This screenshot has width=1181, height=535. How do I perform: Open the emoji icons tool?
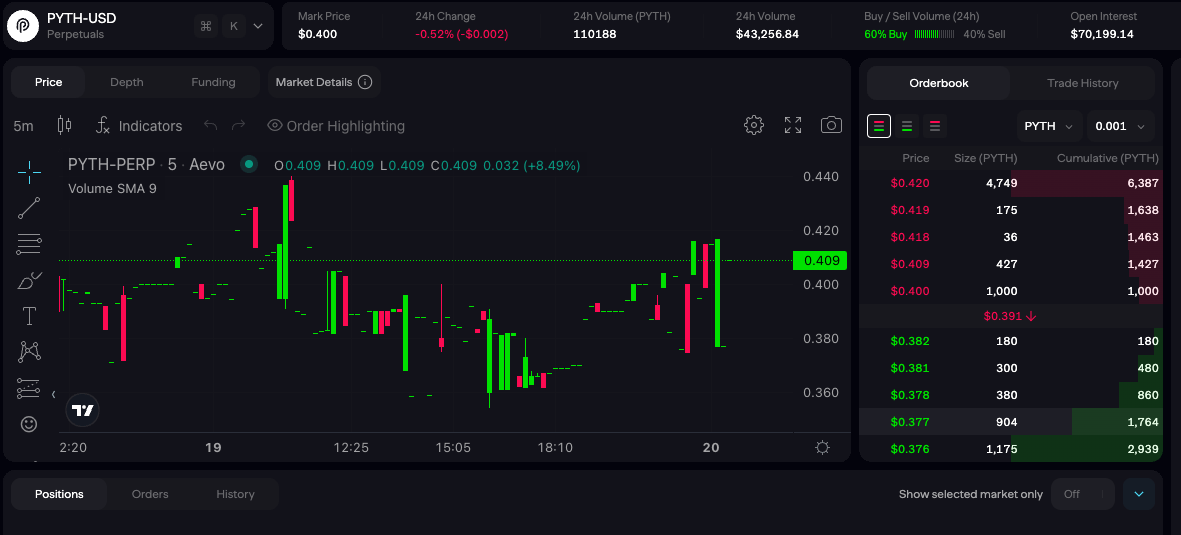tap(29, 424)
